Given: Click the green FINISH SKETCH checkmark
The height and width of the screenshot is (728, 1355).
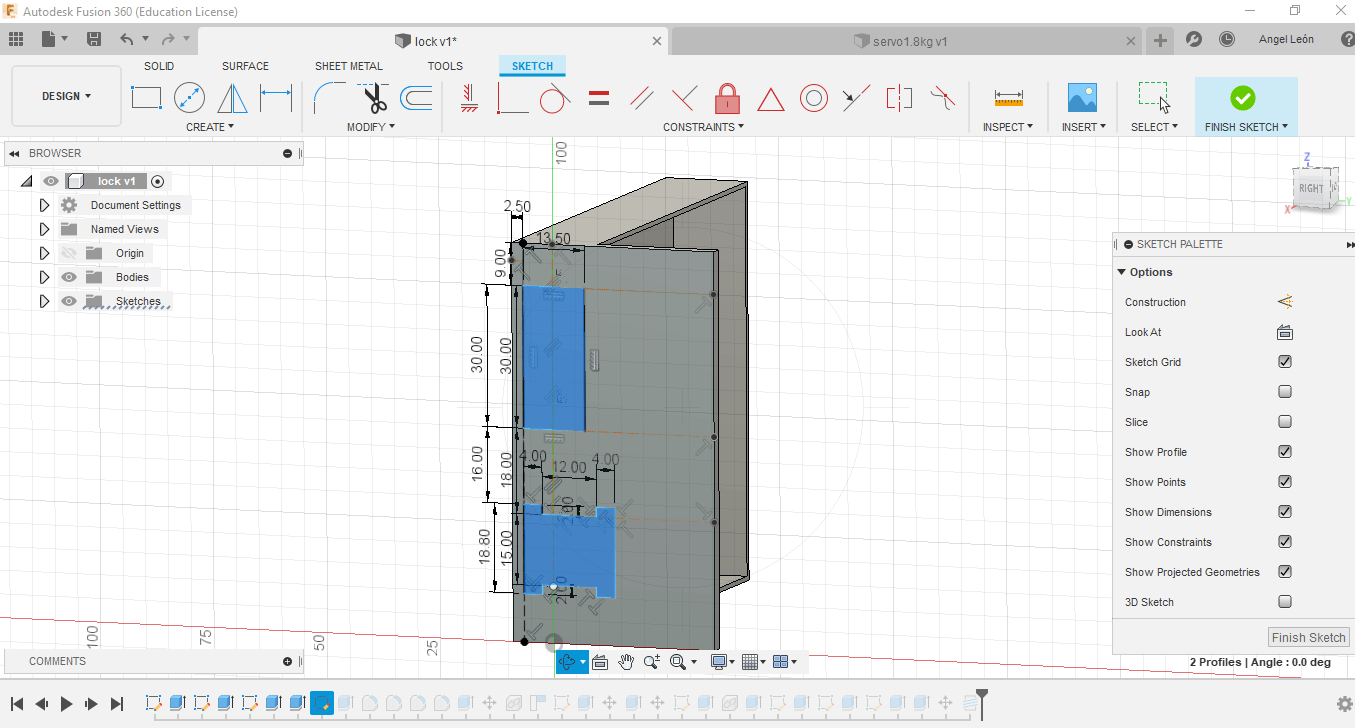Looking at the screenshot, I should click(x=1242, y=98).
